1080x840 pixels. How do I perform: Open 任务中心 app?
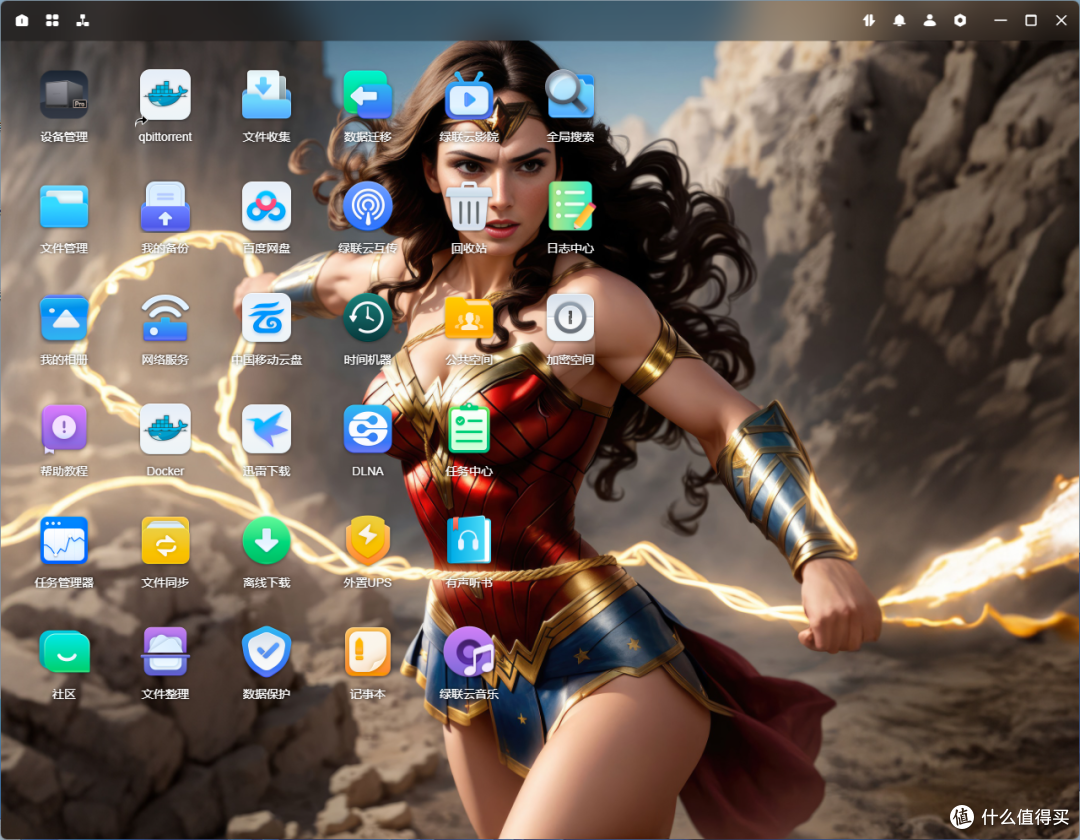469,430
